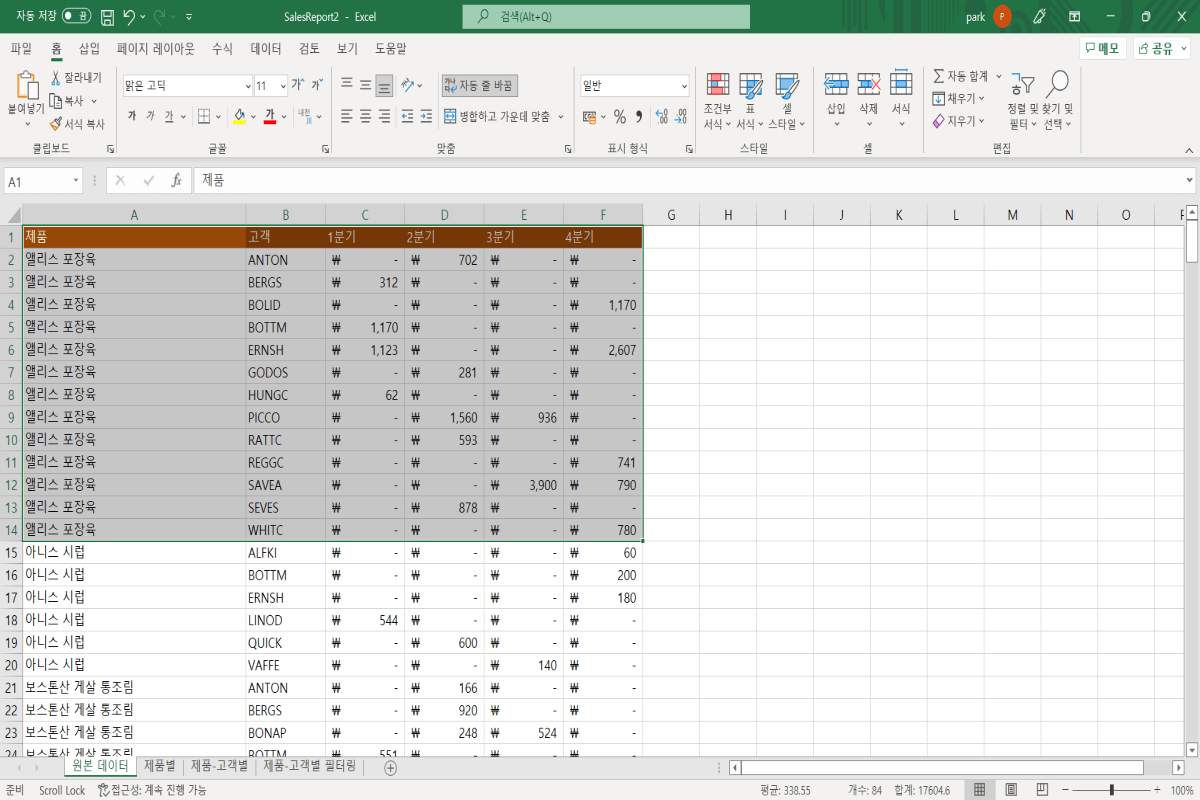1200x800 pixels.
Task: Open the 채우기 fill dropdown
Action: 959,99
